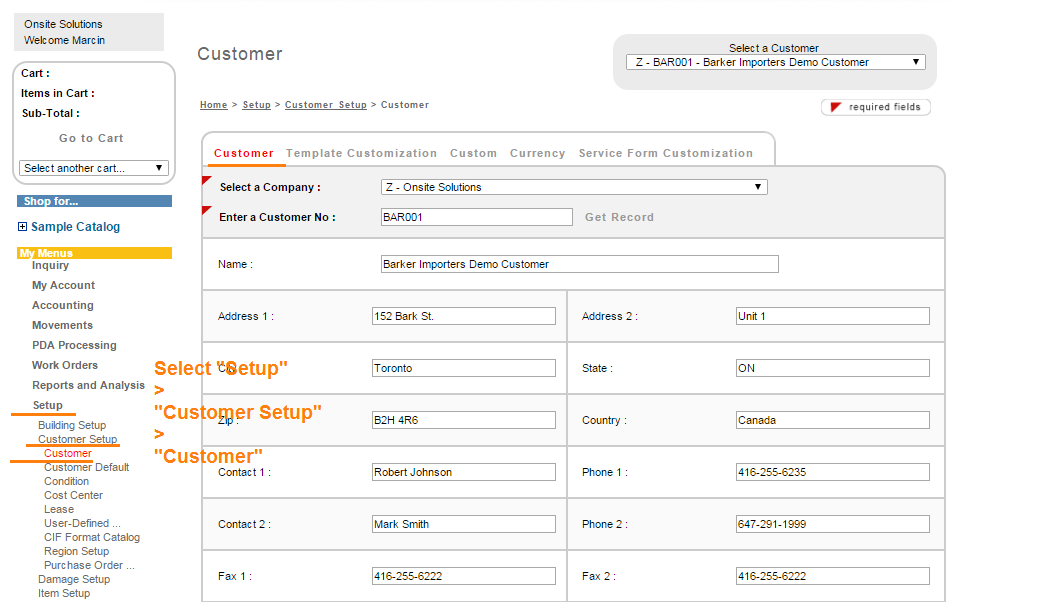Click the Customer No input field
This screenshot has height=602, width=1049.
click(x=476, y=217)
